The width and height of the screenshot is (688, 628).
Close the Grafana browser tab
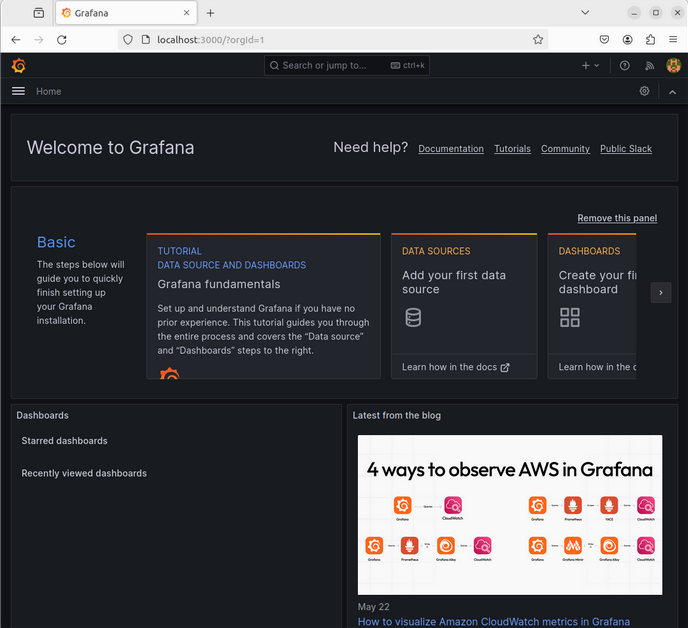186,13
